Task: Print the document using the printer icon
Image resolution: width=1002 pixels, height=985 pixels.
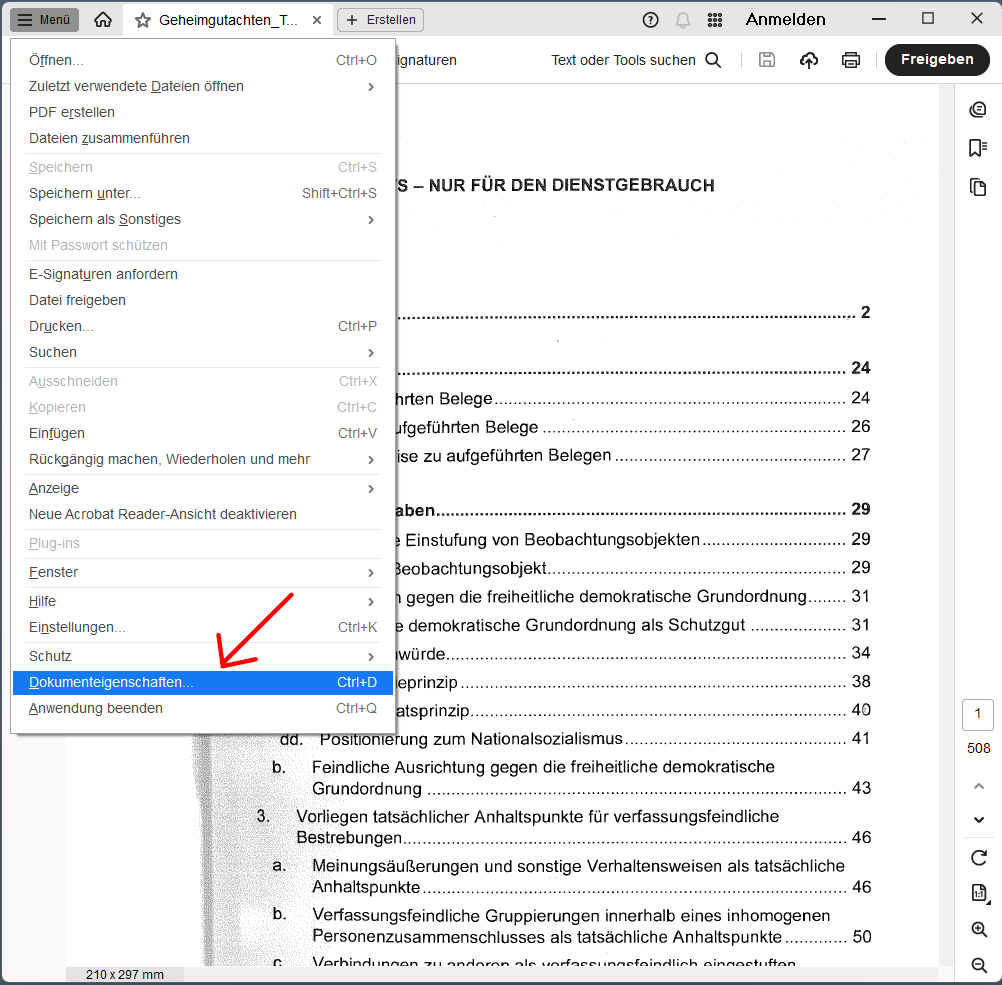Action: 851,60
